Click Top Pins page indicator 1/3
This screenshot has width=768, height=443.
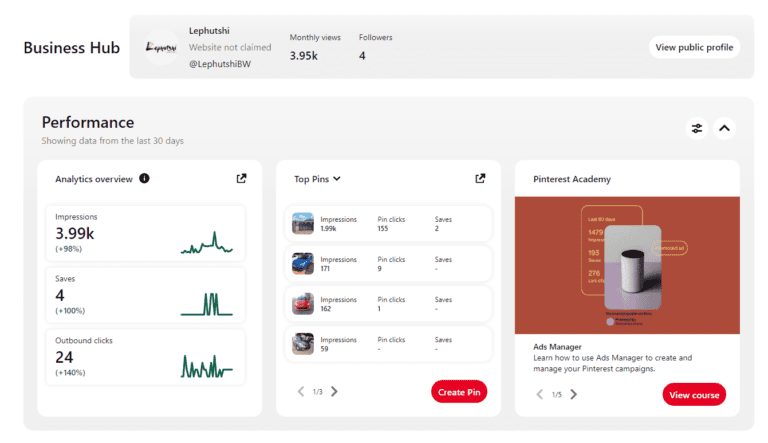coord(318,392)
